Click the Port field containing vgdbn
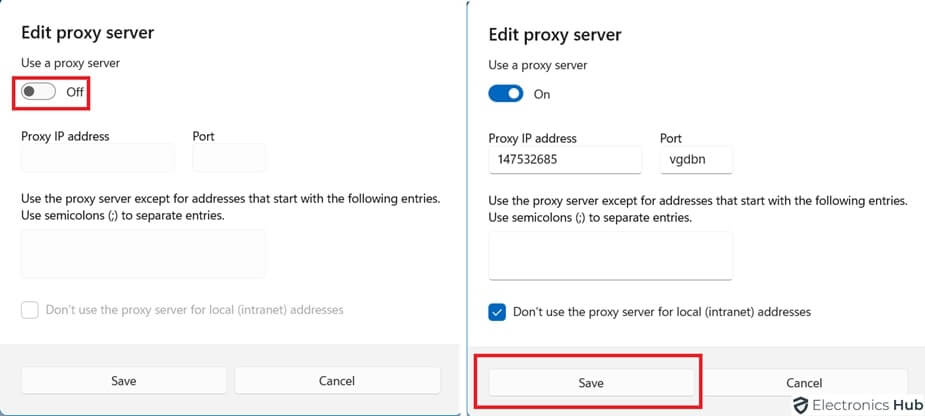This screenshot has height=416, width=925. 696,160
